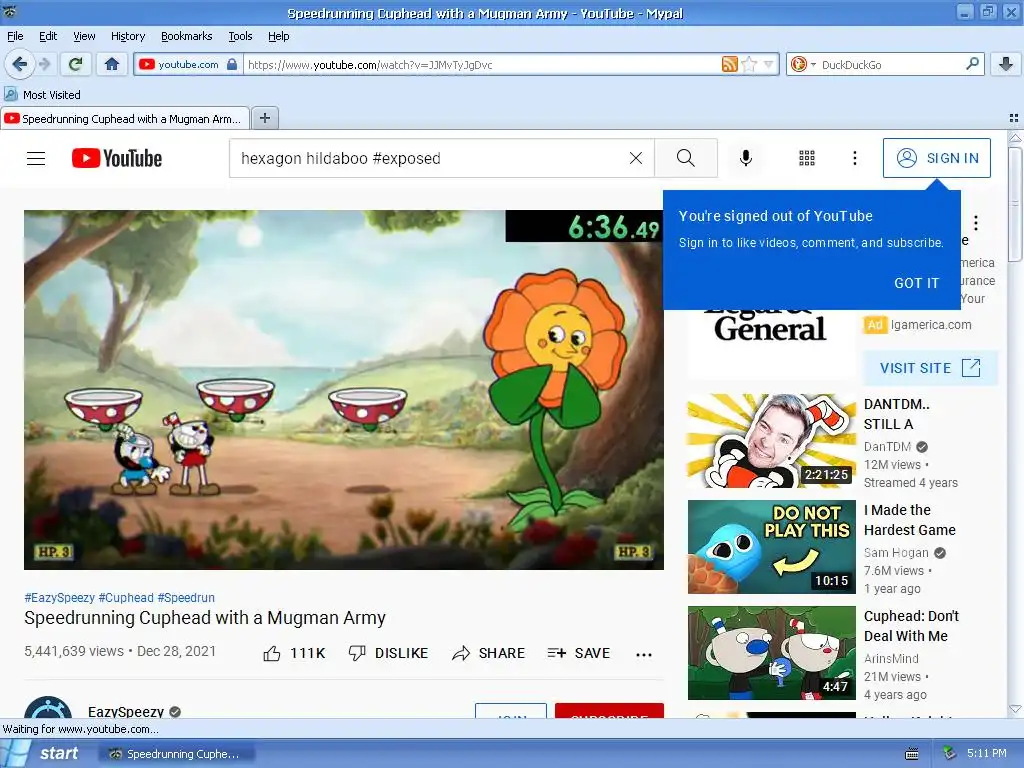1024x768 pixels.
Task: Open the #Speedrun hashtag link
Action: tap(186, 598)
